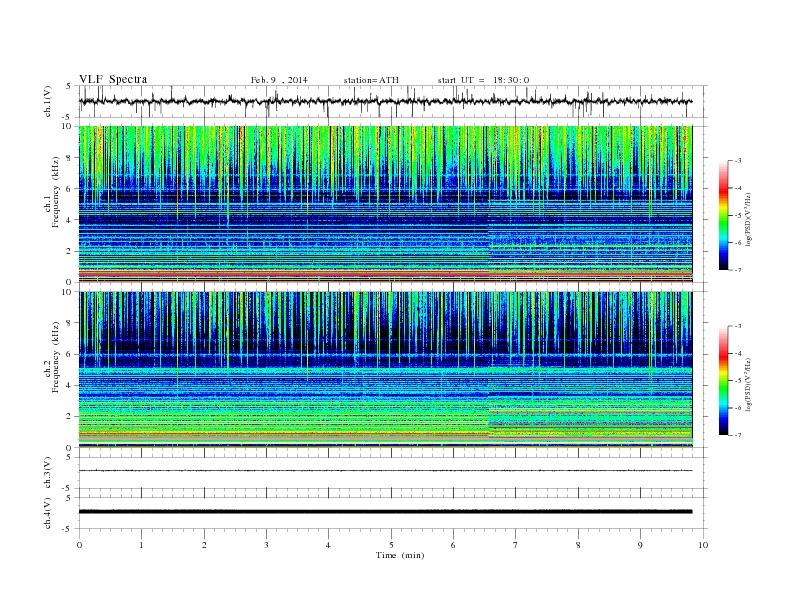Click the ch.1 spectrogram color scale bar

click(723, 215)
